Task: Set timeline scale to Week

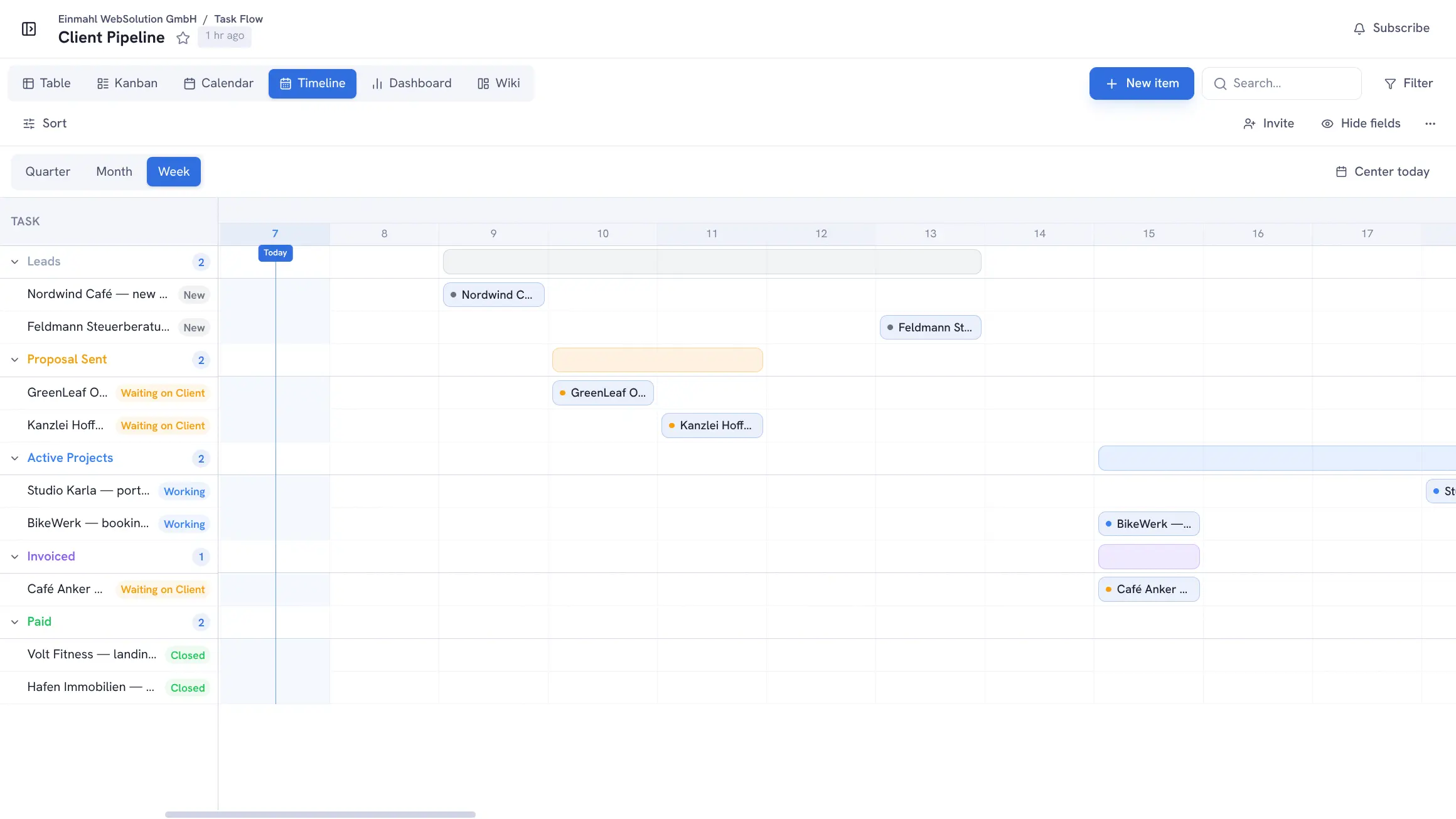Action: (x=174, y=172)
